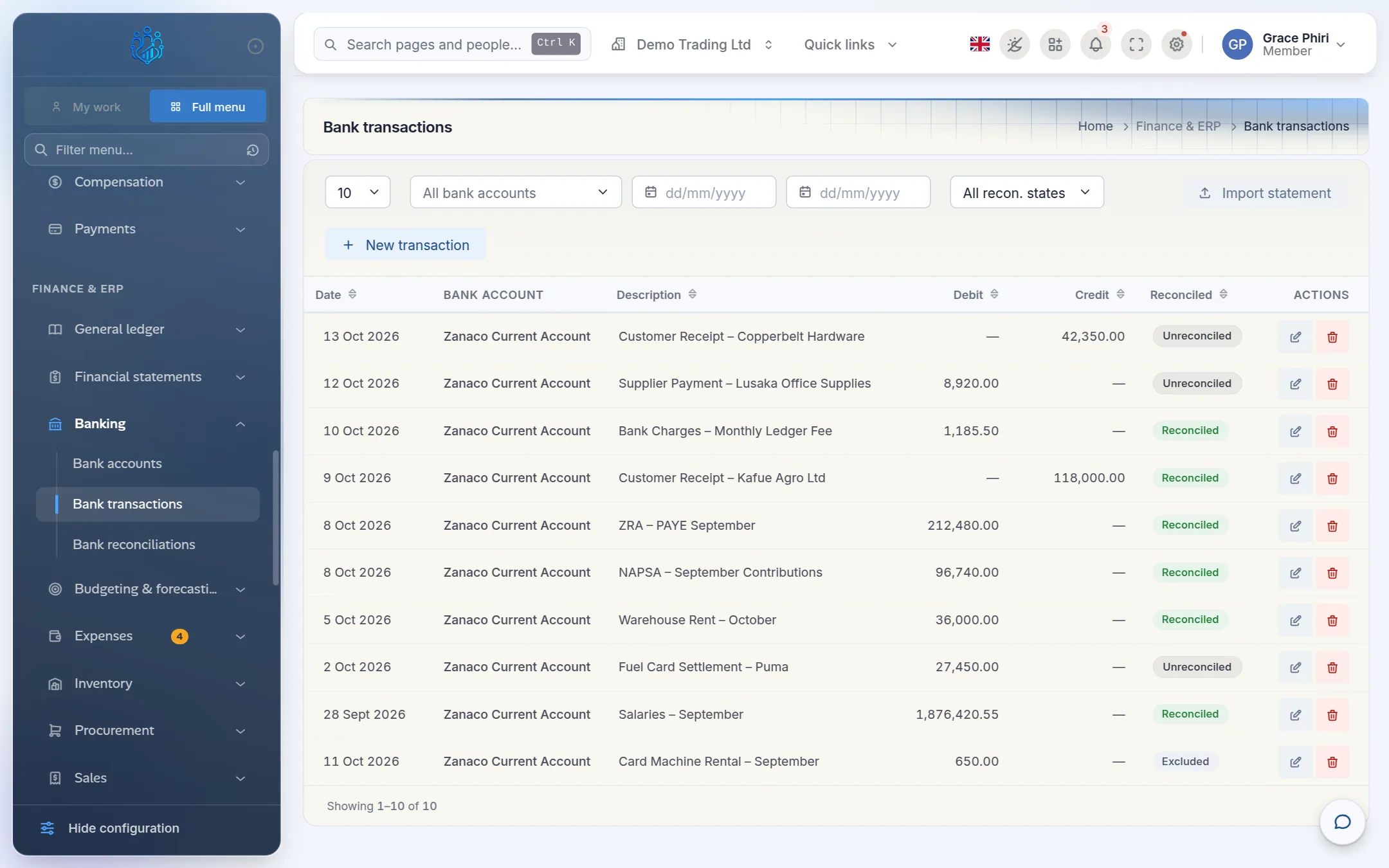Toggle the light/dark theme icon

pos(1014,44)
